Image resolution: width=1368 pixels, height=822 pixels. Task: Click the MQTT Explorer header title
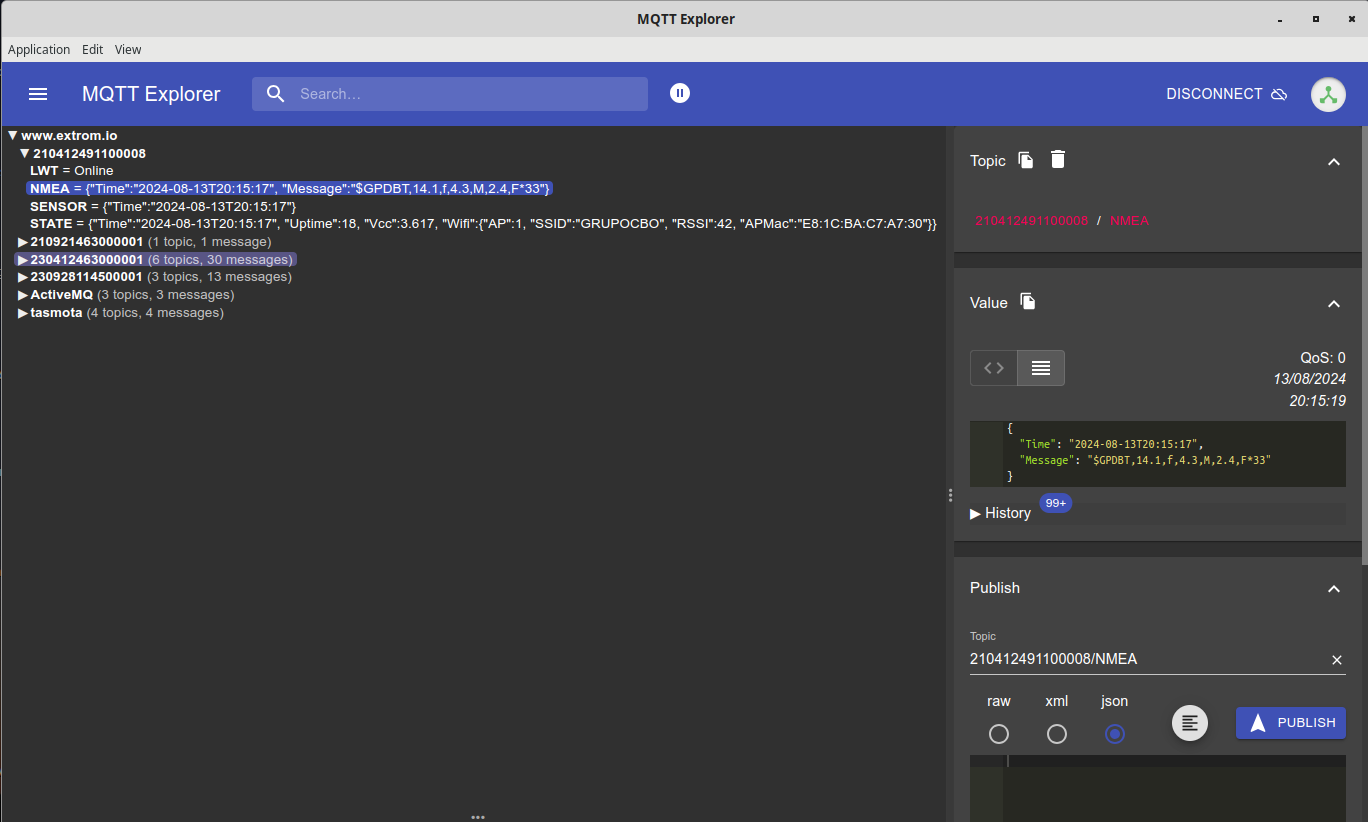click(x=151, y=94)
